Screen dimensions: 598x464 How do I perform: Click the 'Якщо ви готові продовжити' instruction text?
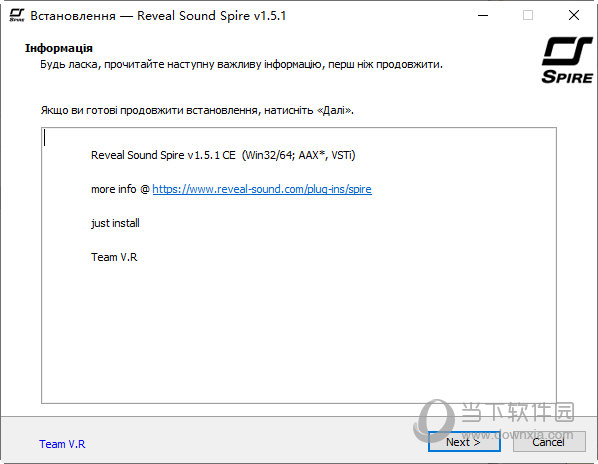[197, 110]
